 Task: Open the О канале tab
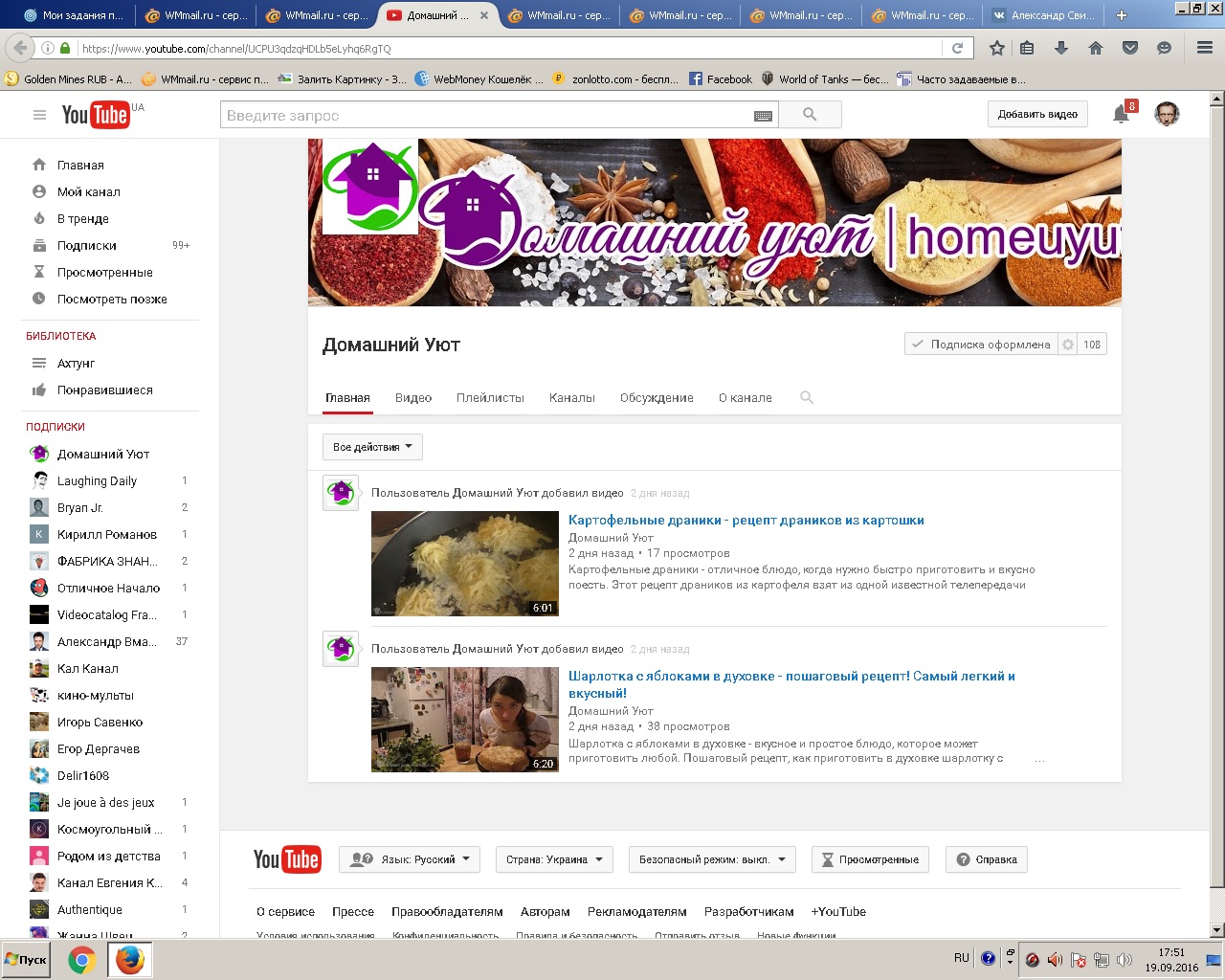click(746, 398)
